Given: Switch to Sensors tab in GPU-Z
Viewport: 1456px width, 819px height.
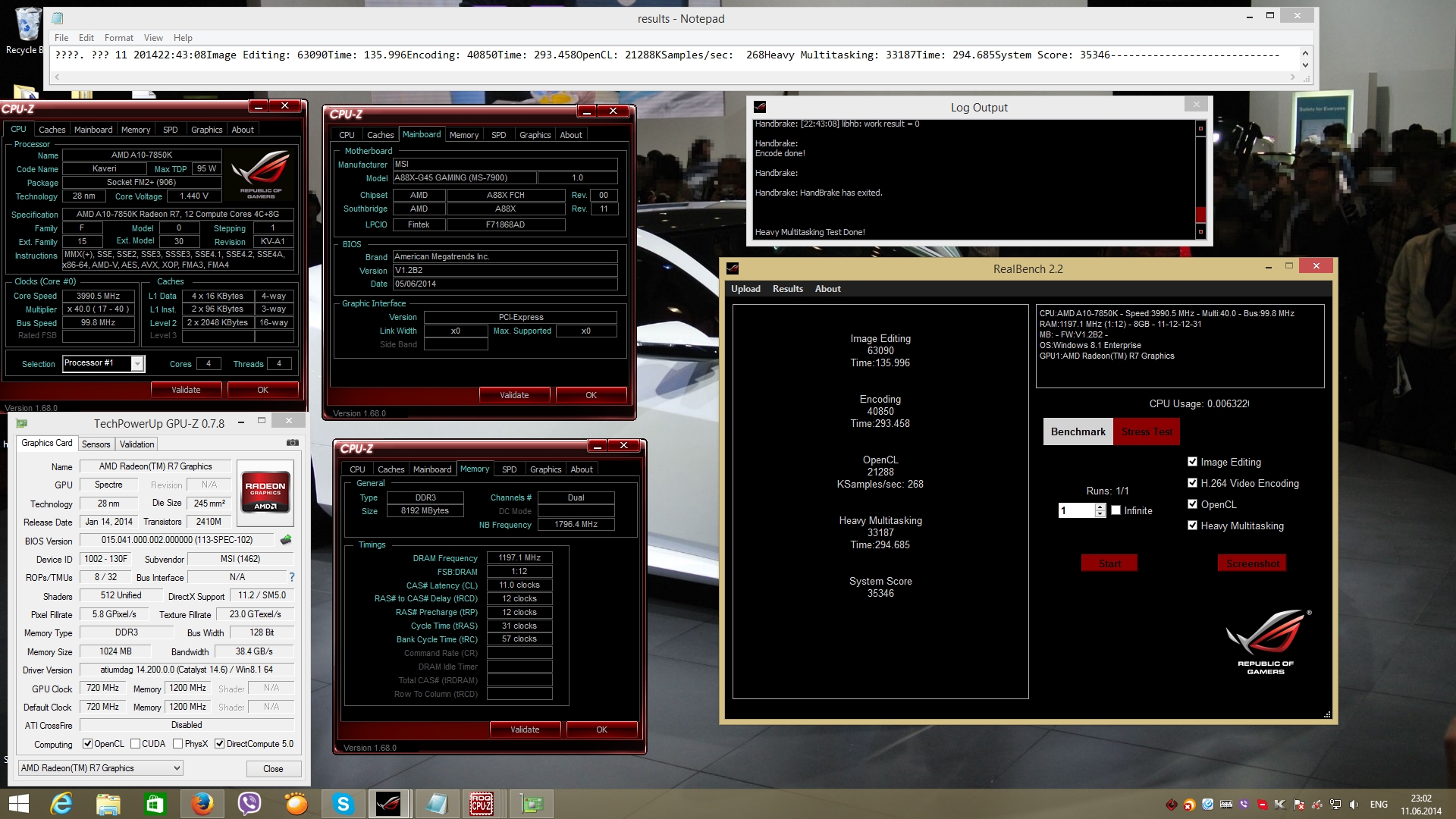Looking at the screenshot, I should (x=96, y=444).
